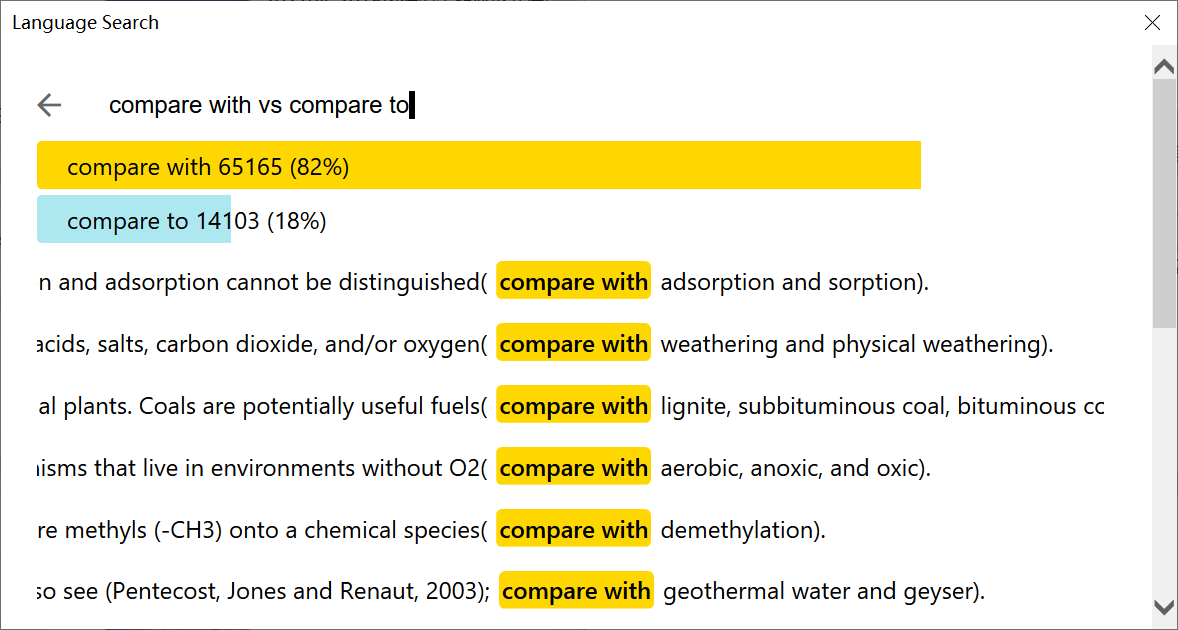The height and width of the screenshot is (630, 1178).
Task: Click the vertical scrollbar thumb
Action: 1164,200
